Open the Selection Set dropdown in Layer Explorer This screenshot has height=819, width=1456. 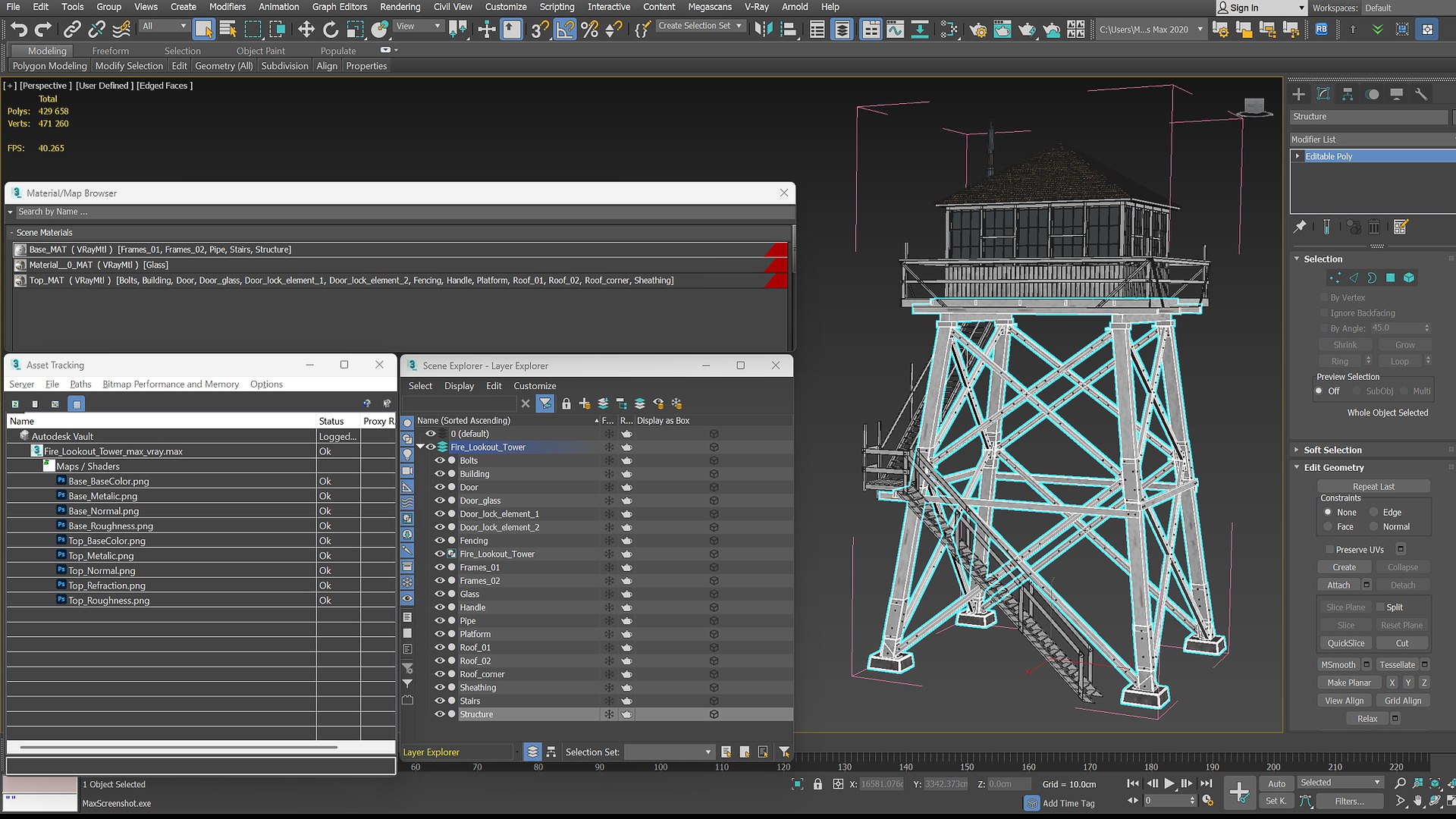click(669, 752)
